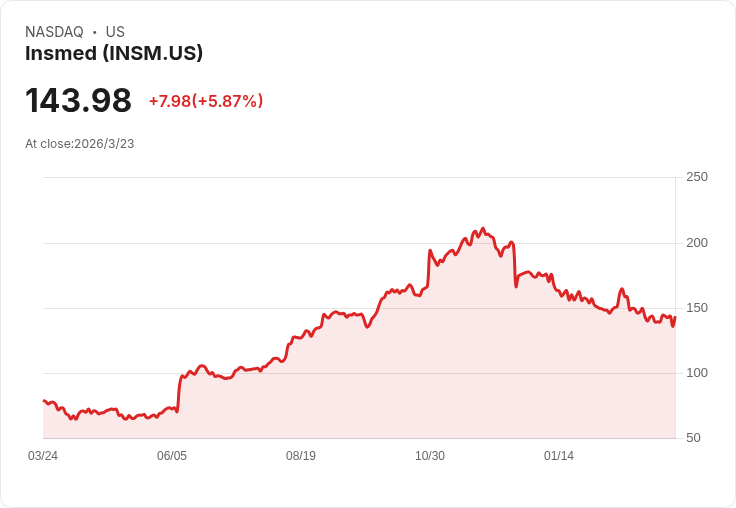Click the 143.98 closing price
The height and width of the screenshot is (508, 736).
tap(78, 100)
